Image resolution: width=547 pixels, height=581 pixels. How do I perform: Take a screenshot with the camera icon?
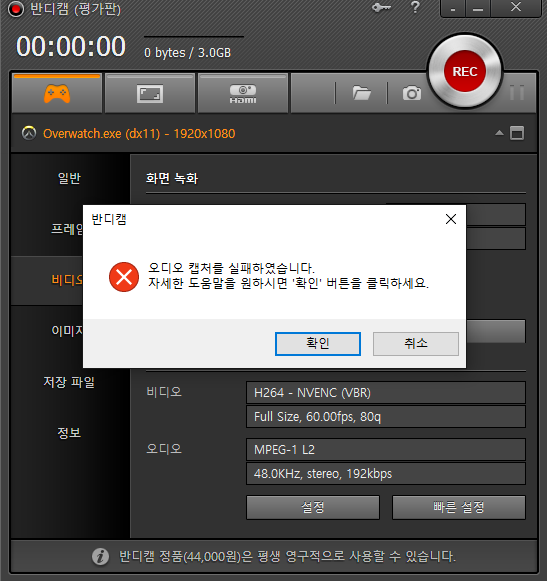[412, 93]
